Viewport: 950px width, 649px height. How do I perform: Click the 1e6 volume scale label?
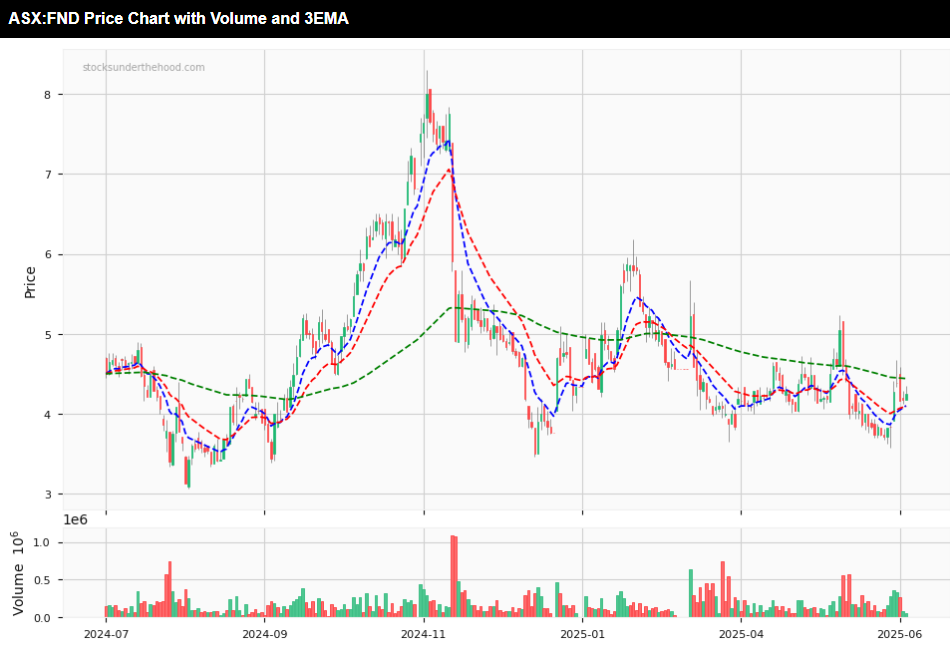click(77, 521)
